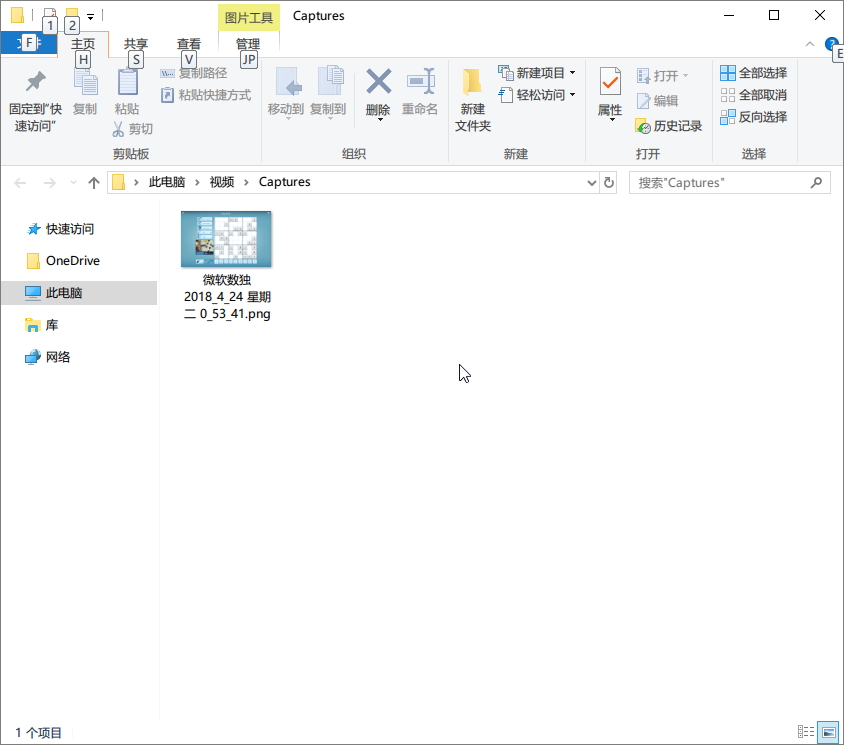Screen dimensions: 844x745
Task: Click the file name 微软数独 2018_4_24 png
Action: pyautogui.click(x=227, y=297)
